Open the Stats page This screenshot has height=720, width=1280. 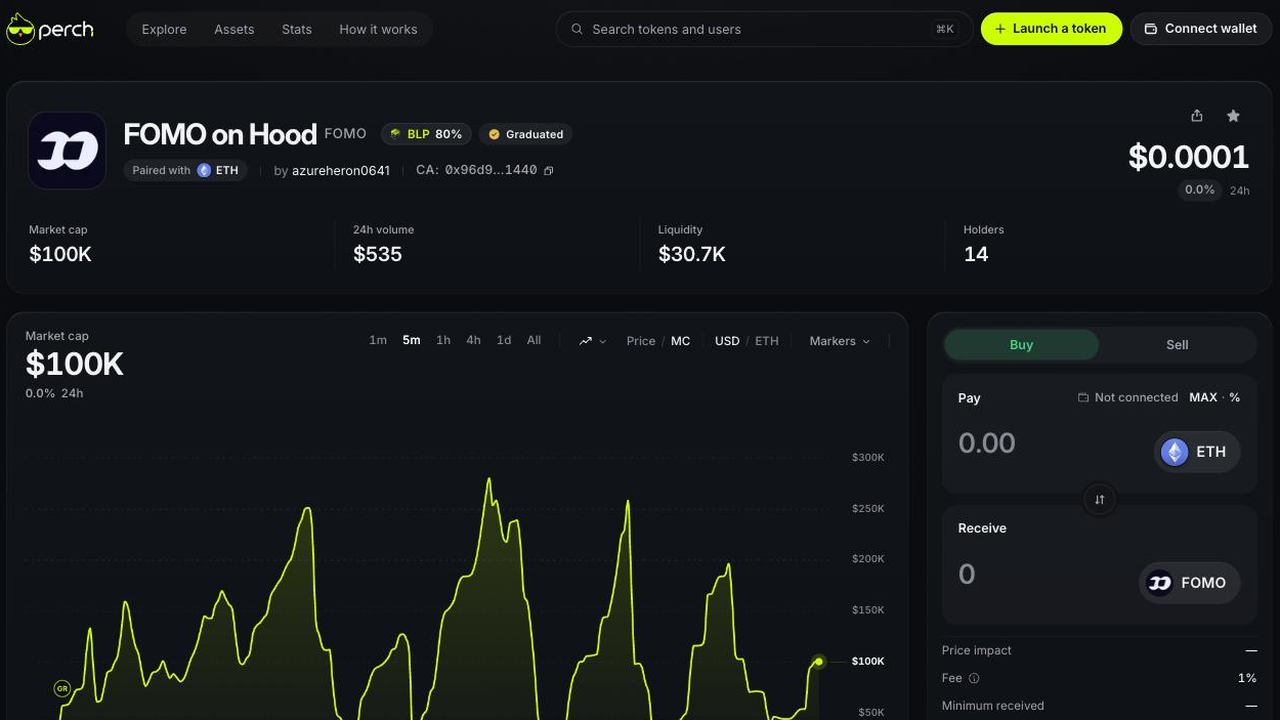coord(297,29)
